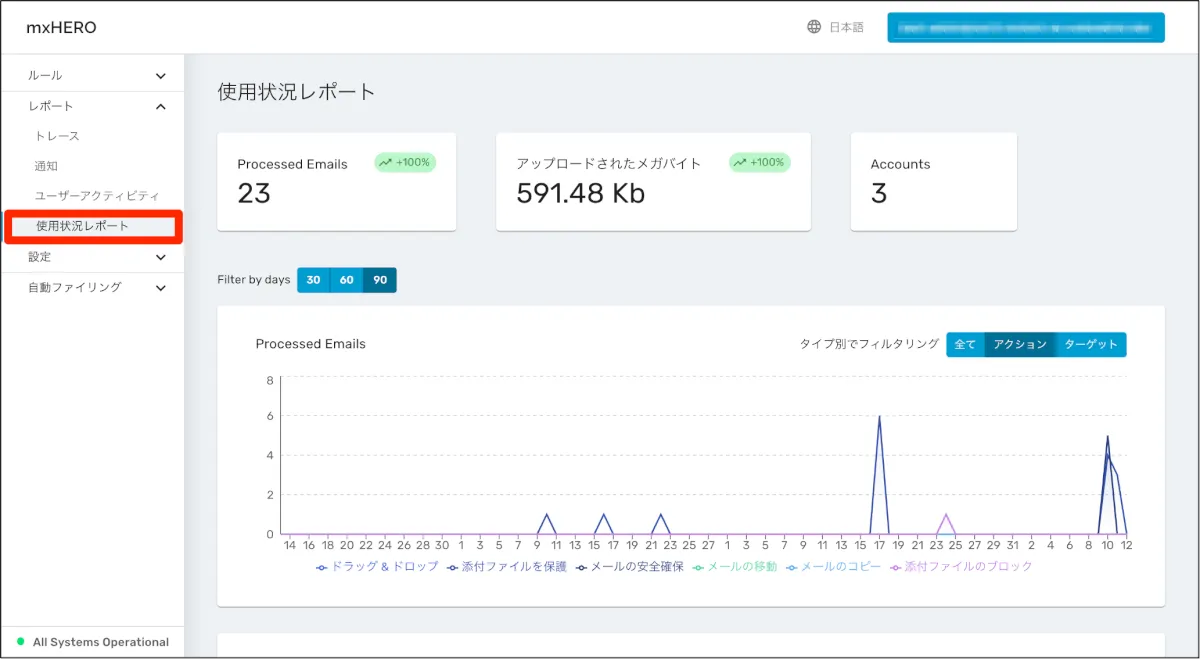Filter chart by アクション type
1200x659 pixels.
tap(1019, 344)
